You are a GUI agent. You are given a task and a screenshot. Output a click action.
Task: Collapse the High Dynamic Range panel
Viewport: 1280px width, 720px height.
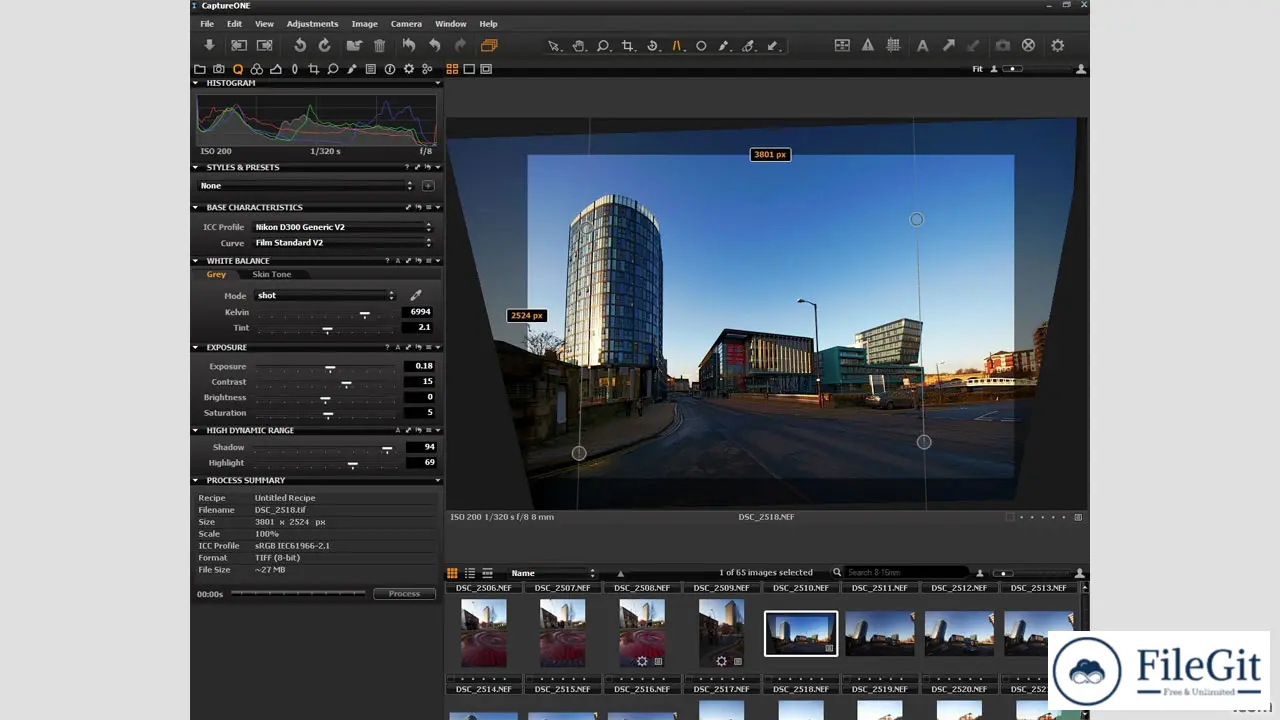[196, 430]
